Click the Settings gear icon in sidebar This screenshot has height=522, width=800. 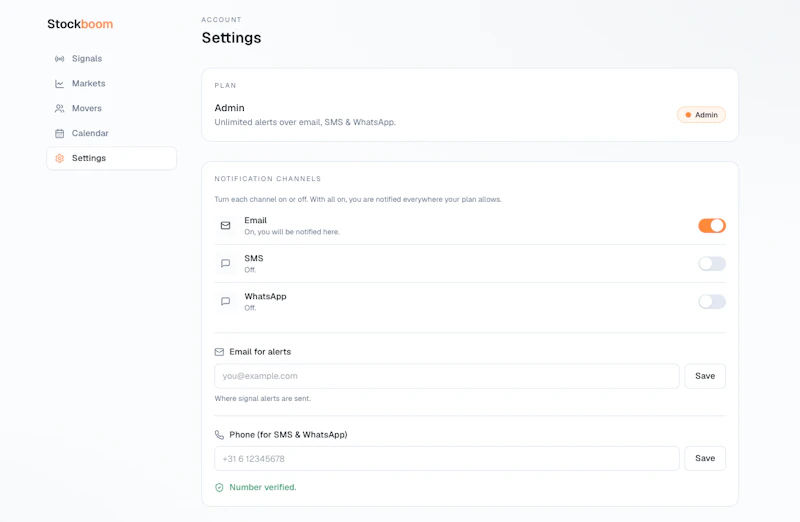(60, 158)
